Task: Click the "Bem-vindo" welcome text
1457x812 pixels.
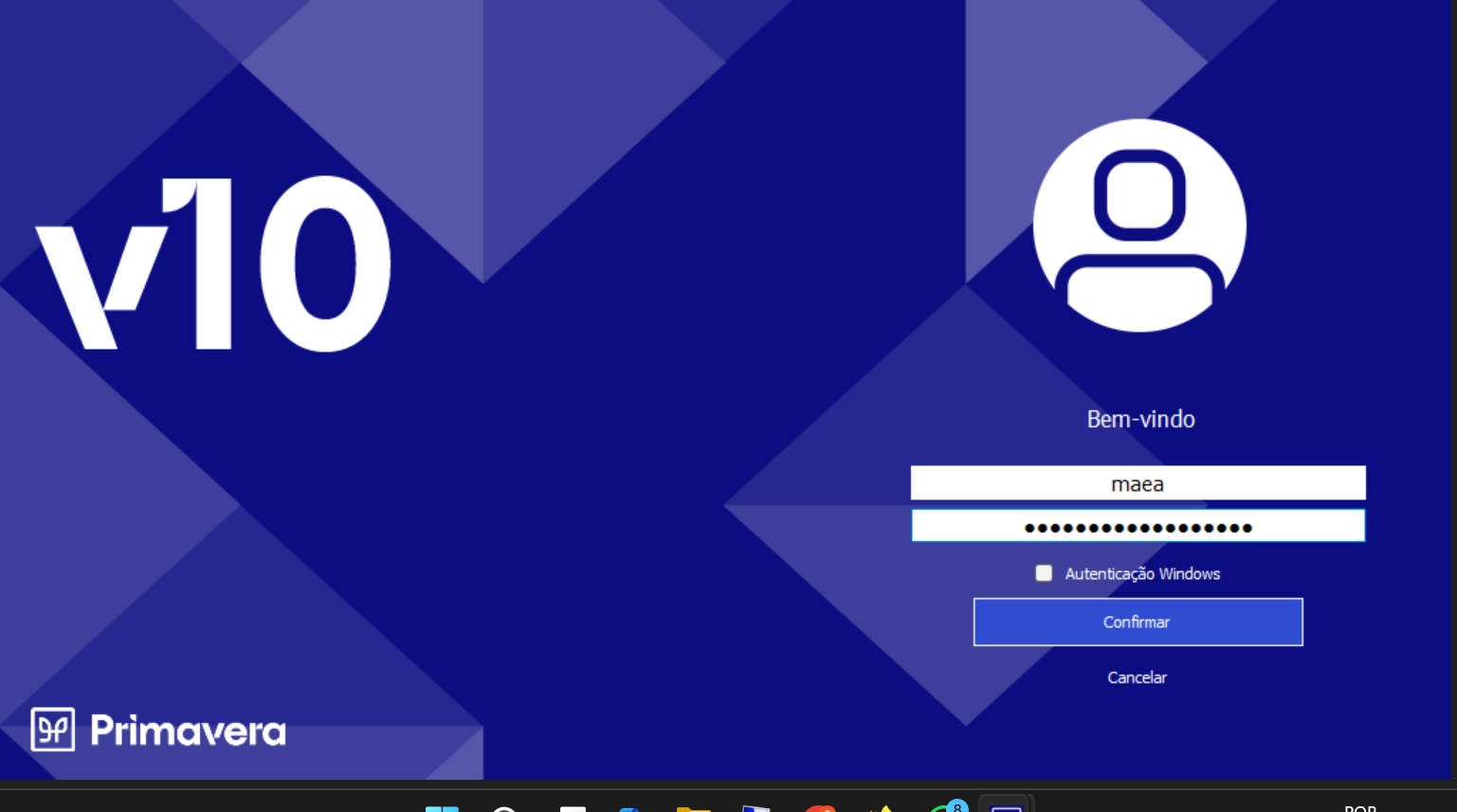Action: (x=1140, y=419)
